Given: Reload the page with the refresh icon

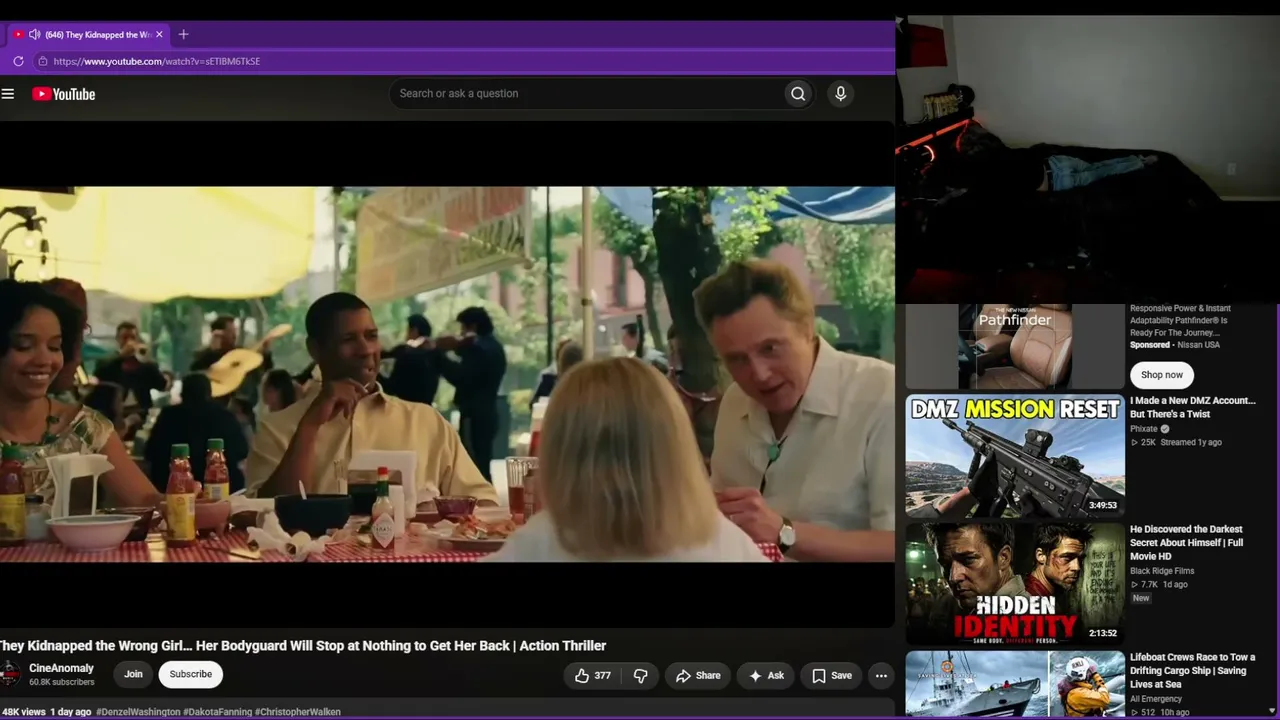Looking at the screenshot, I should 18,61.
